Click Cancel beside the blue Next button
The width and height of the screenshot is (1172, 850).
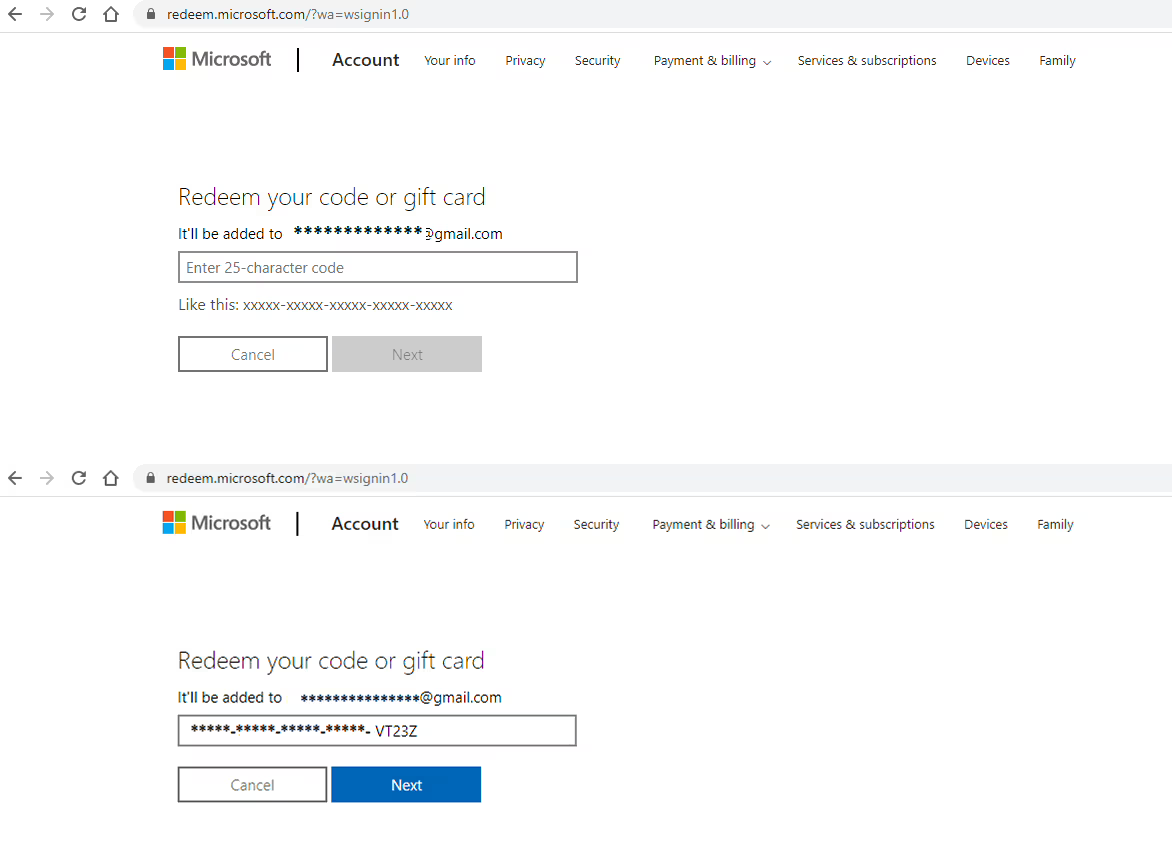coord(252,784)
